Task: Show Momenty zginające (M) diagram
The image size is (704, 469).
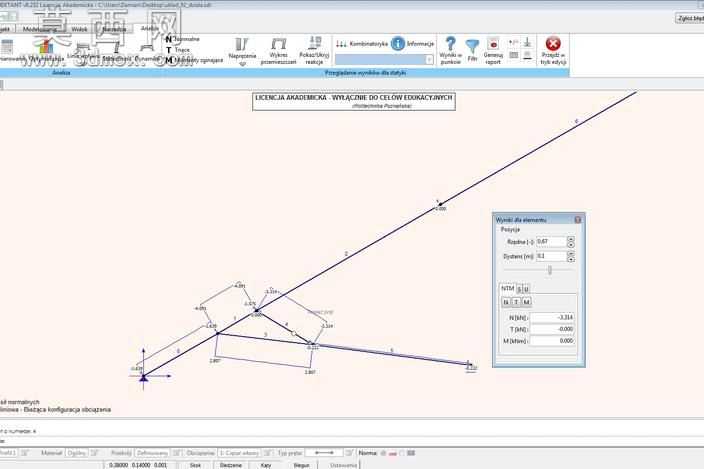Action: (x=194, y=60)
